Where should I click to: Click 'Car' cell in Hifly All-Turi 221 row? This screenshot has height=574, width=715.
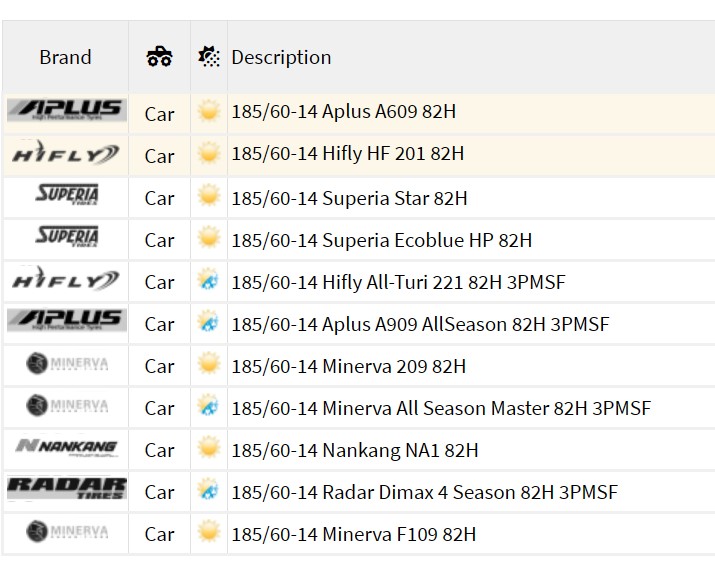(159, 282)
